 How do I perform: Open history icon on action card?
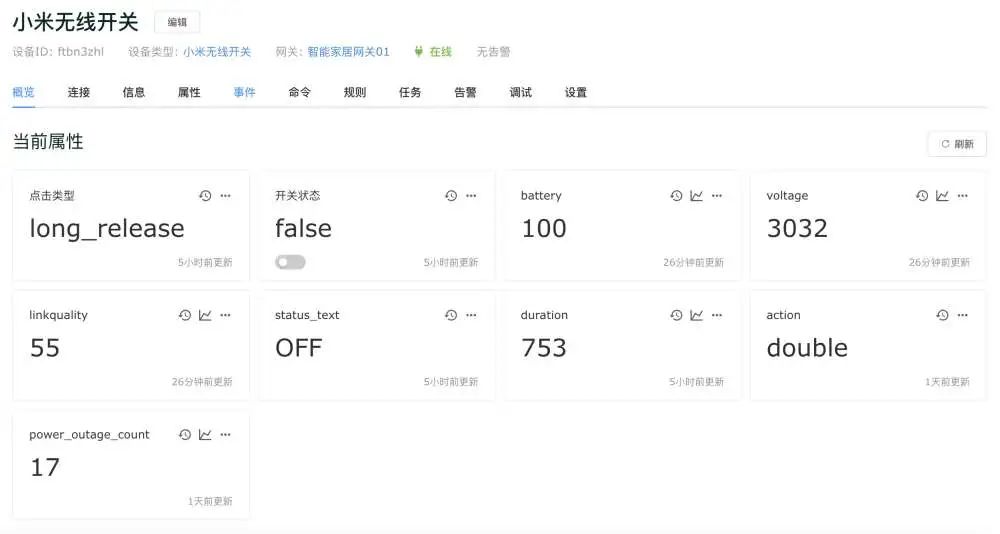click(942, 315)
